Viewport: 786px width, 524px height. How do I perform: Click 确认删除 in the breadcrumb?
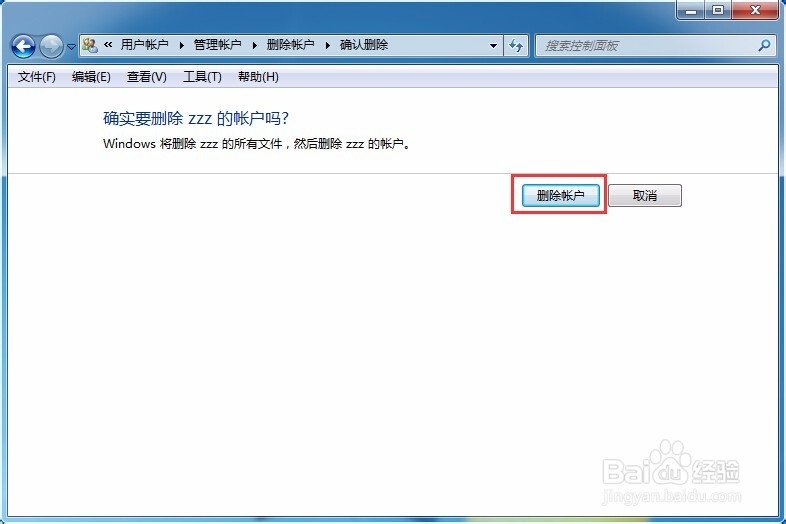(x=364, y=45)
